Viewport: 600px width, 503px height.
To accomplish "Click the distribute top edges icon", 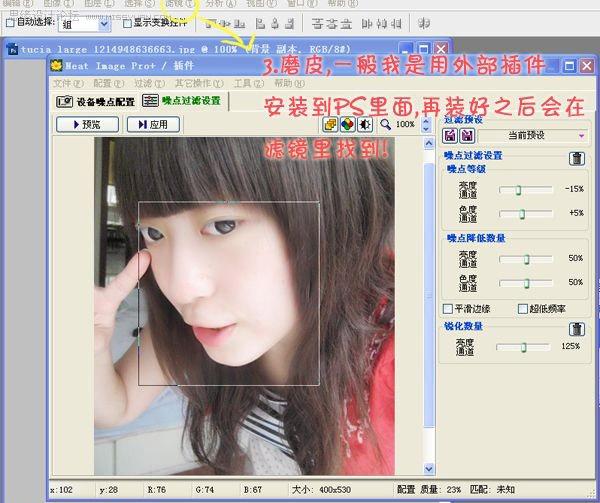I will (x=317, y=24).
